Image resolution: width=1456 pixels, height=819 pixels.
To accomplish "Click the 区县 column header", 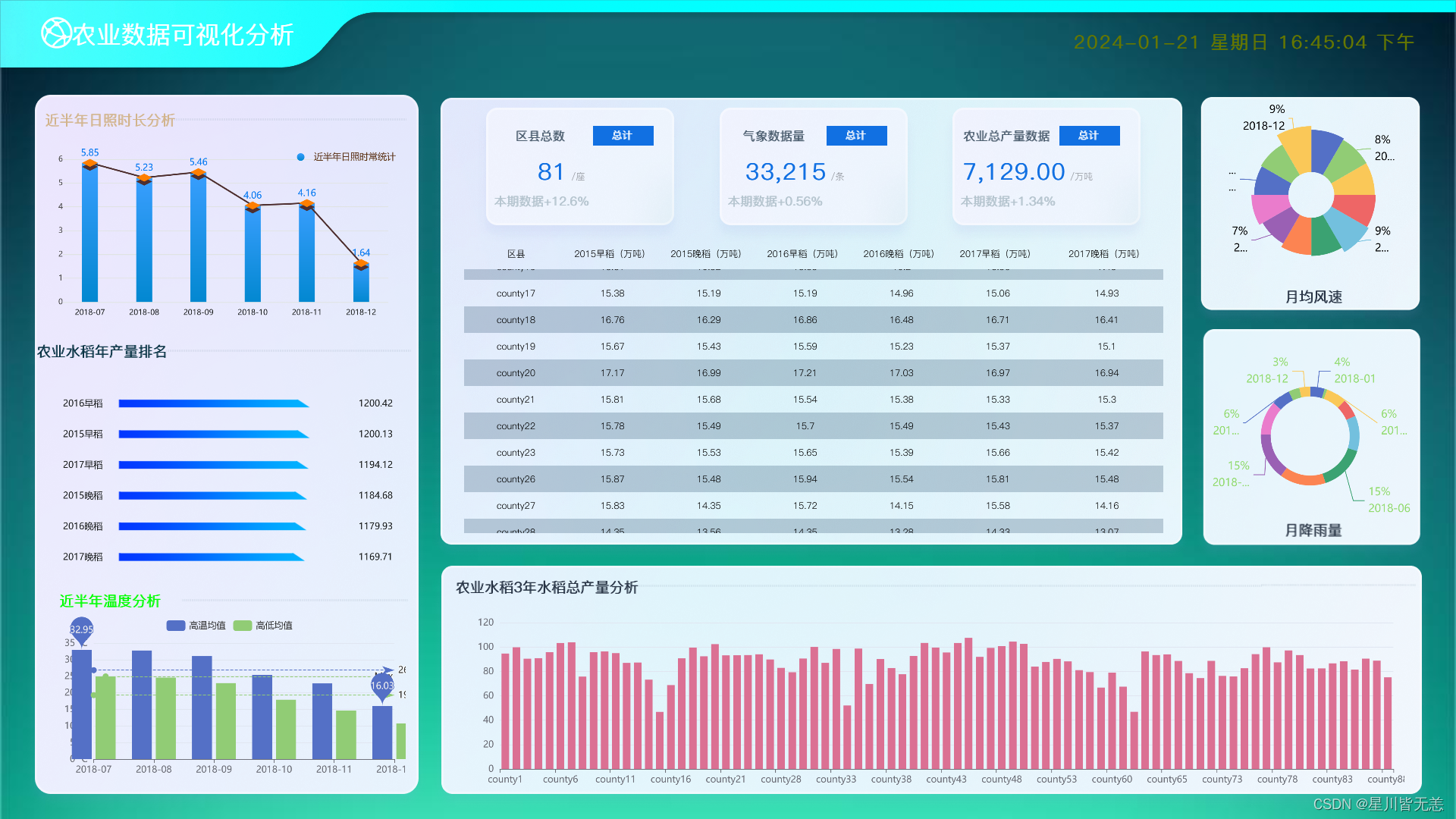I will (516, 254).
